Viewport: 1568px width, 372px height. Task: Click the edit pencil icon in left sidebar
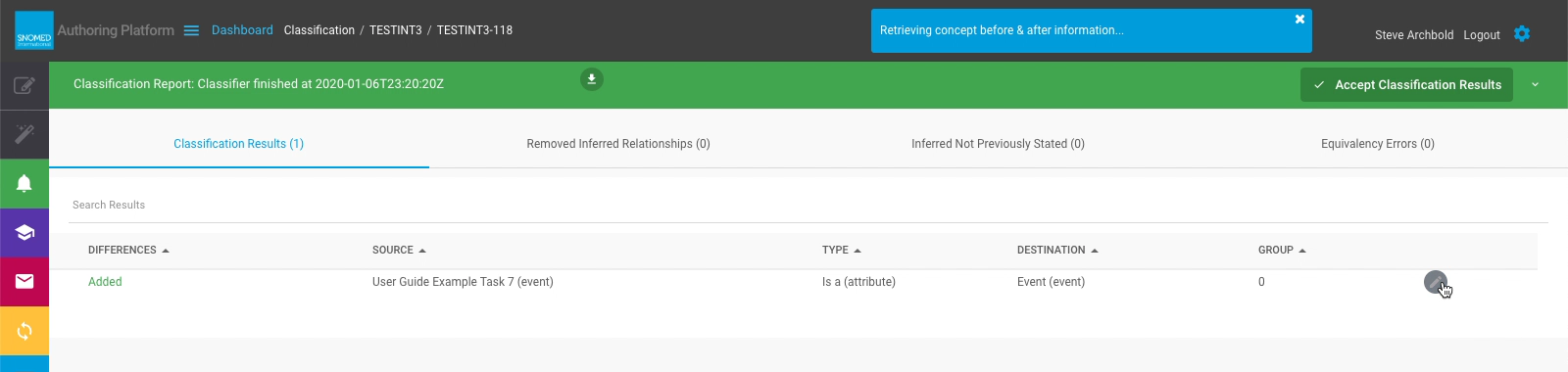(24, 86)
